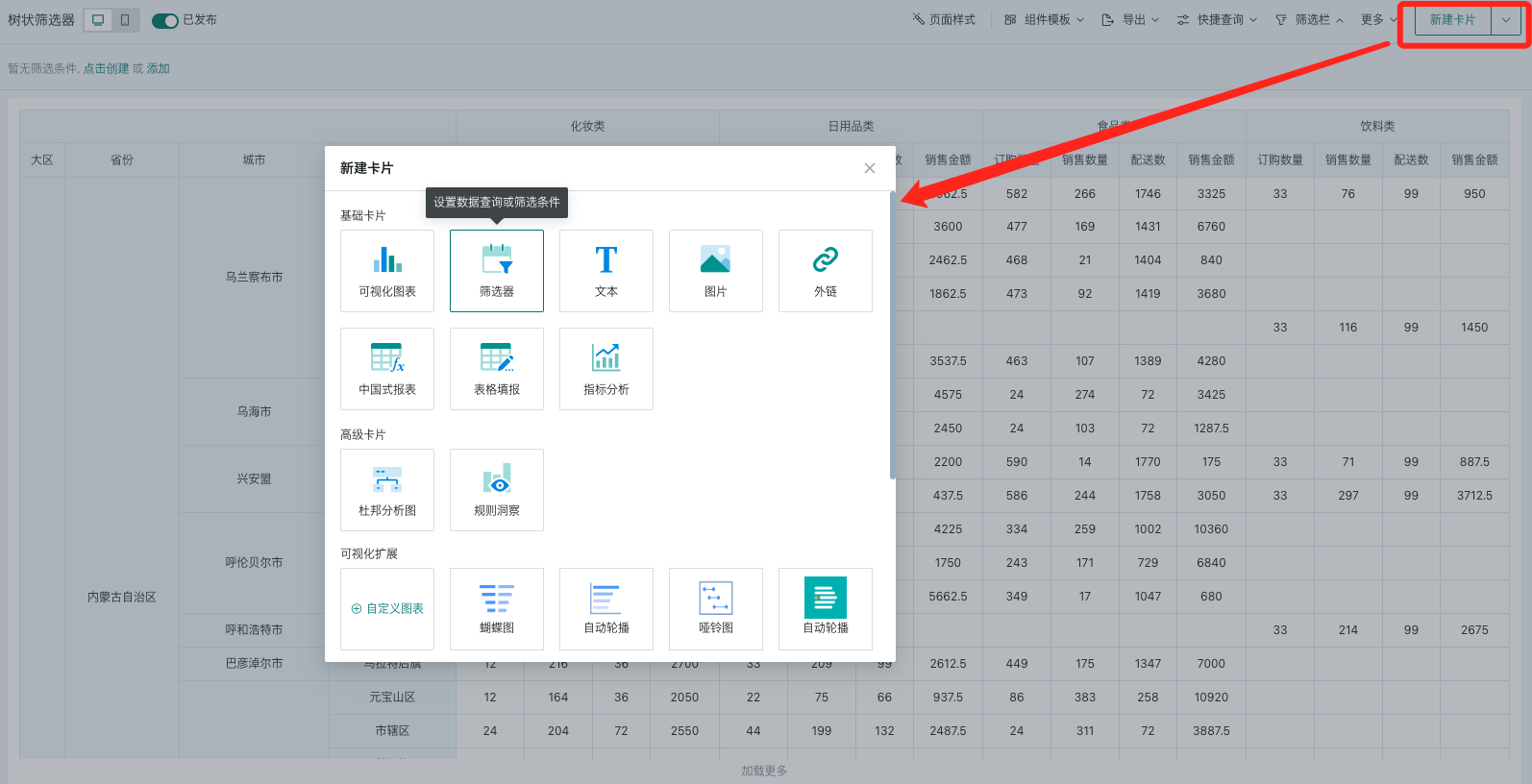Expand the 新建卡片 dropdown arrow

(1506, 20)
